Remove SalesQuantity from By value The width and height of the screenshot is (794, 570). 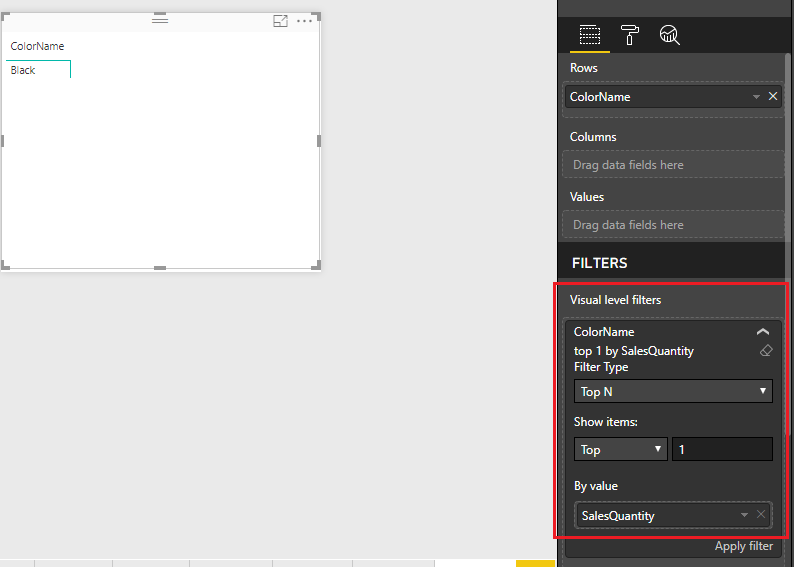click(x=761, y=514)
